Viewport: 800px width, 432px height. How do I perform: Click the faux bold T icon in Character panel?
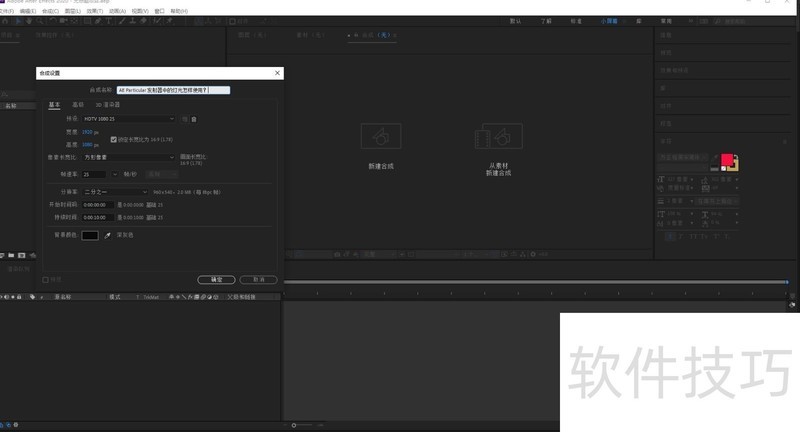pyautogui.click(x=670, y=237)
